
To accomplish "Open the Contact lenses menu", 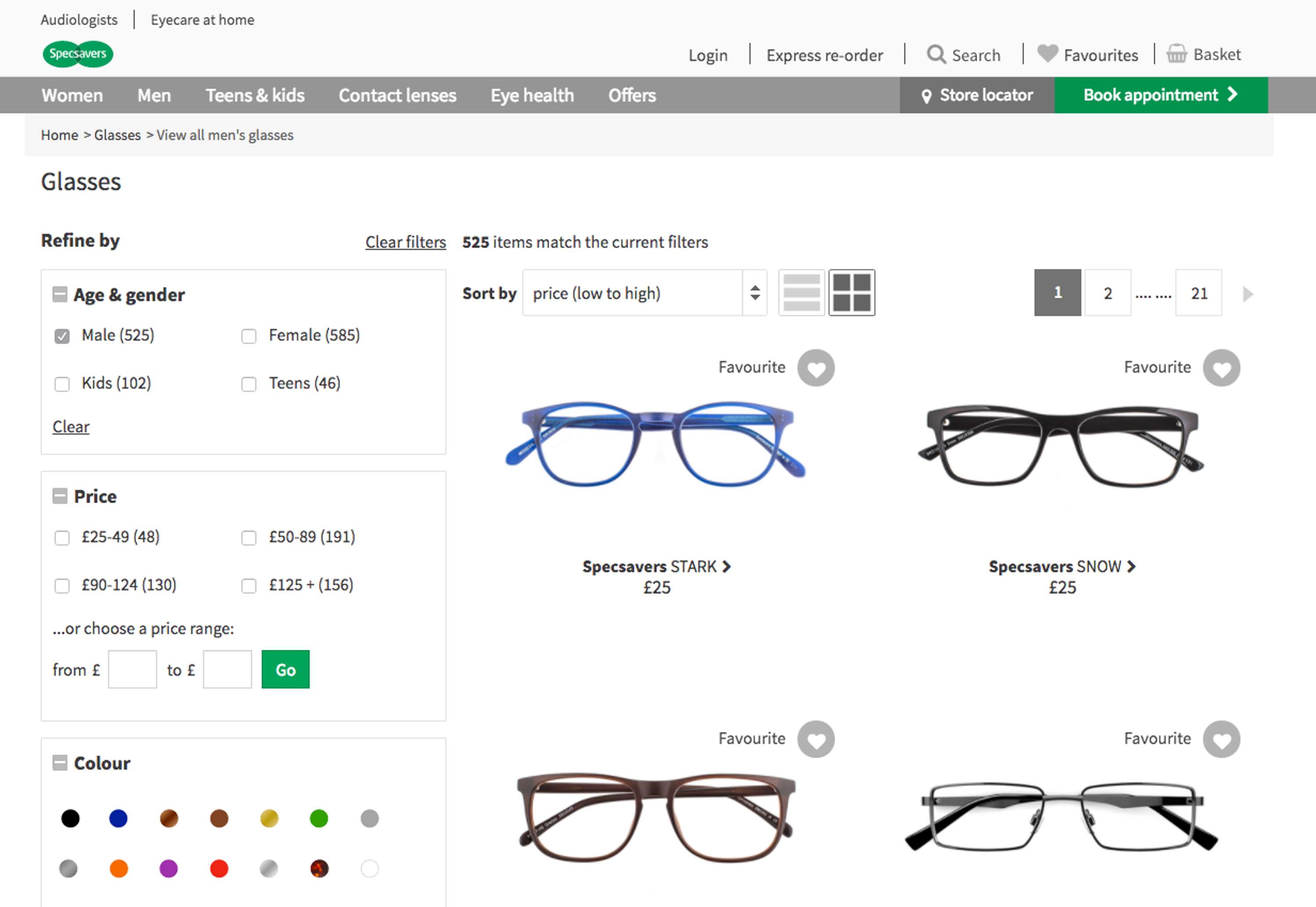I will pyautogui.click(x=397, y=96).
